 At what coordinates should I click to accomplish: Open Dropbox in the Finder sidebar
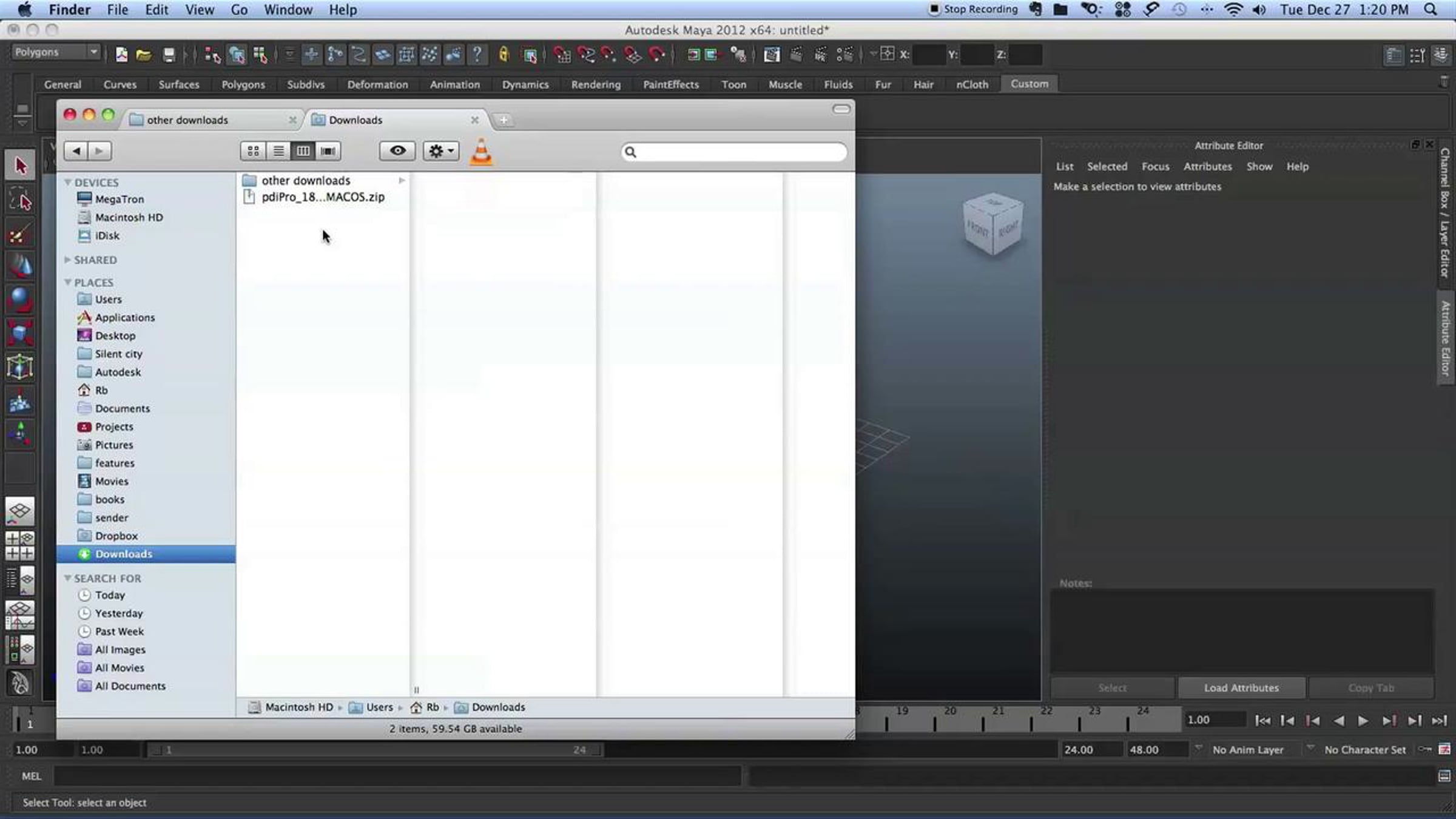coord(116,536)
